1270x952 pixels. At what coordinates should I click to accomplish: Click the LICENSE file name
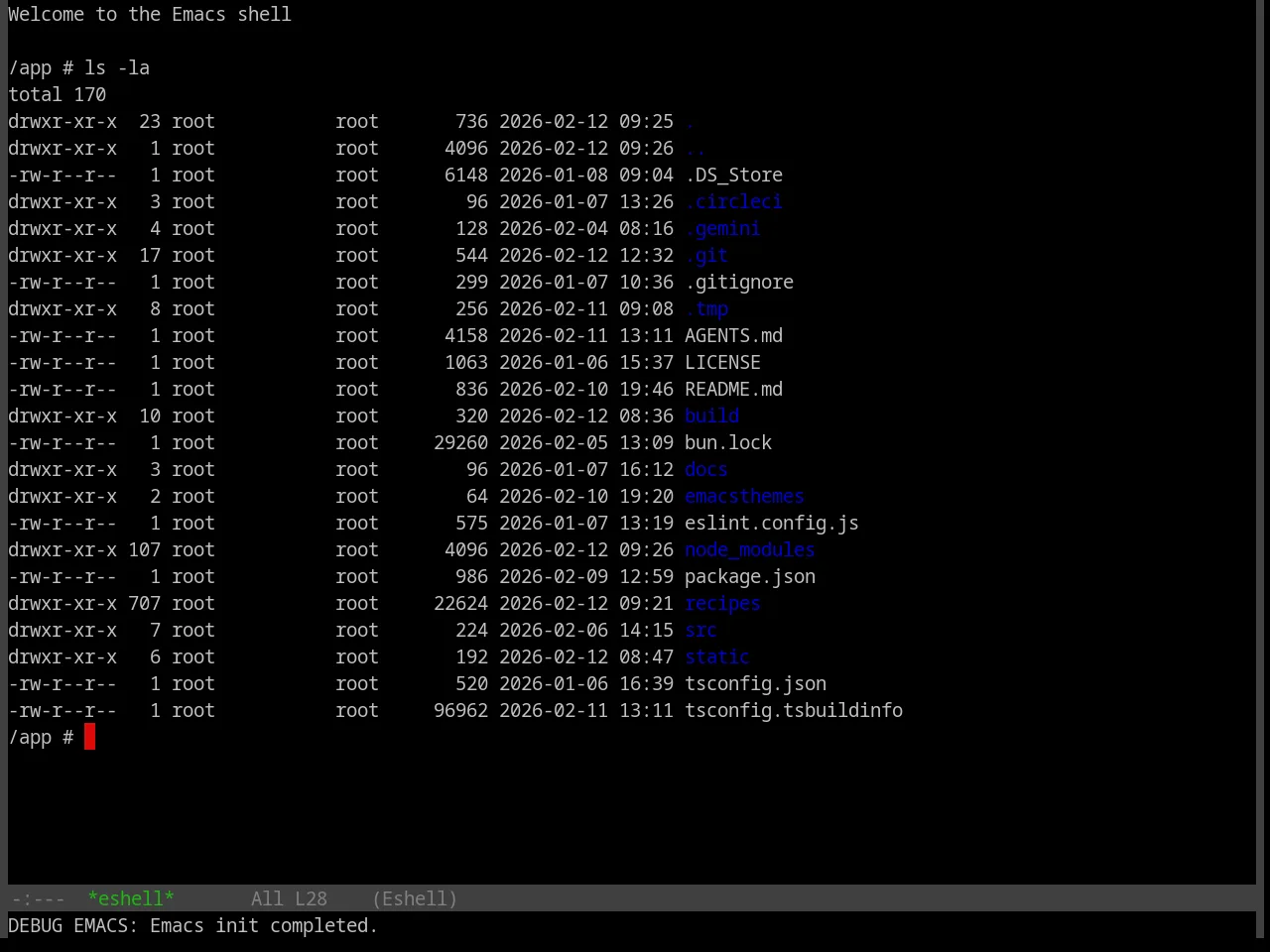tap(722, 363)
